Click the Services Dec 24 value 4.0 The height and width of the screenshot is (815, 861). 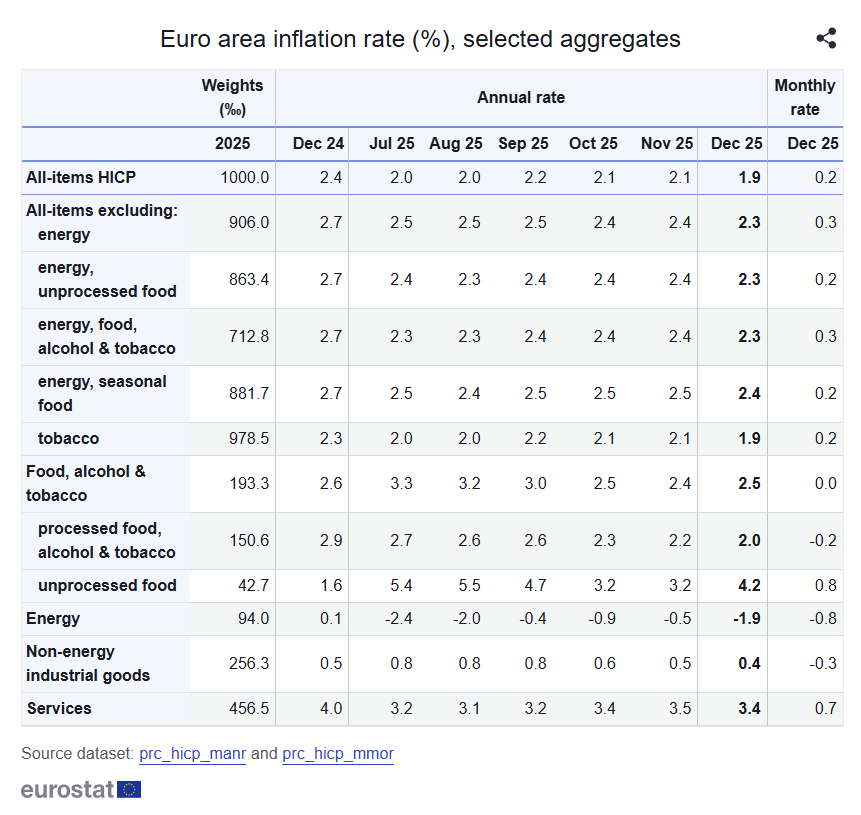tap(331, 708)
